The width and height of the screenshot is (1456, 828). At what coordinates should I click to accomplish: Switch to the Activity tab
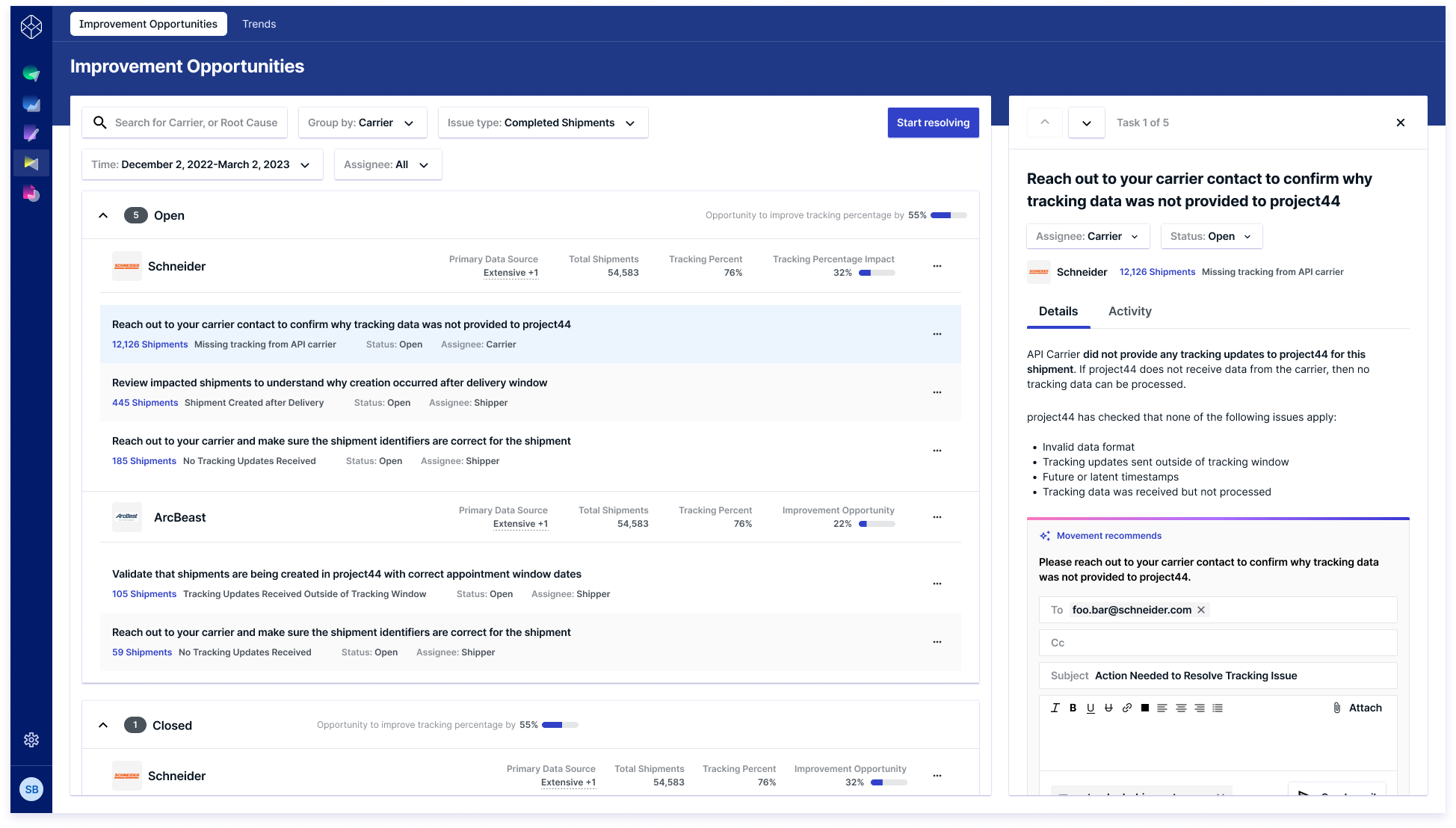(x=1129, y=311)
